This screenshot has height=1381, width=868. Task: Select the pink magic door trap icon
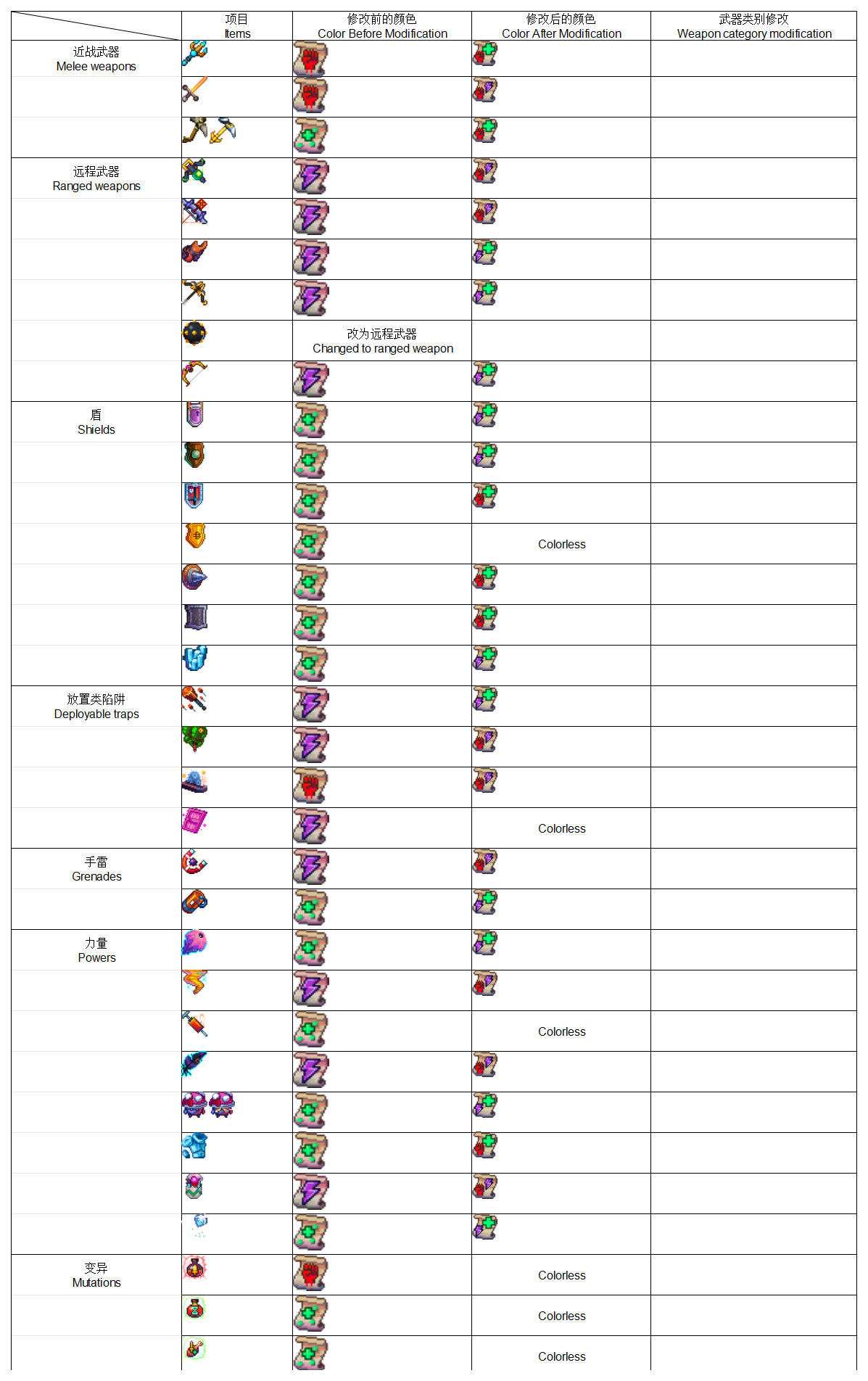coord(194,821)
